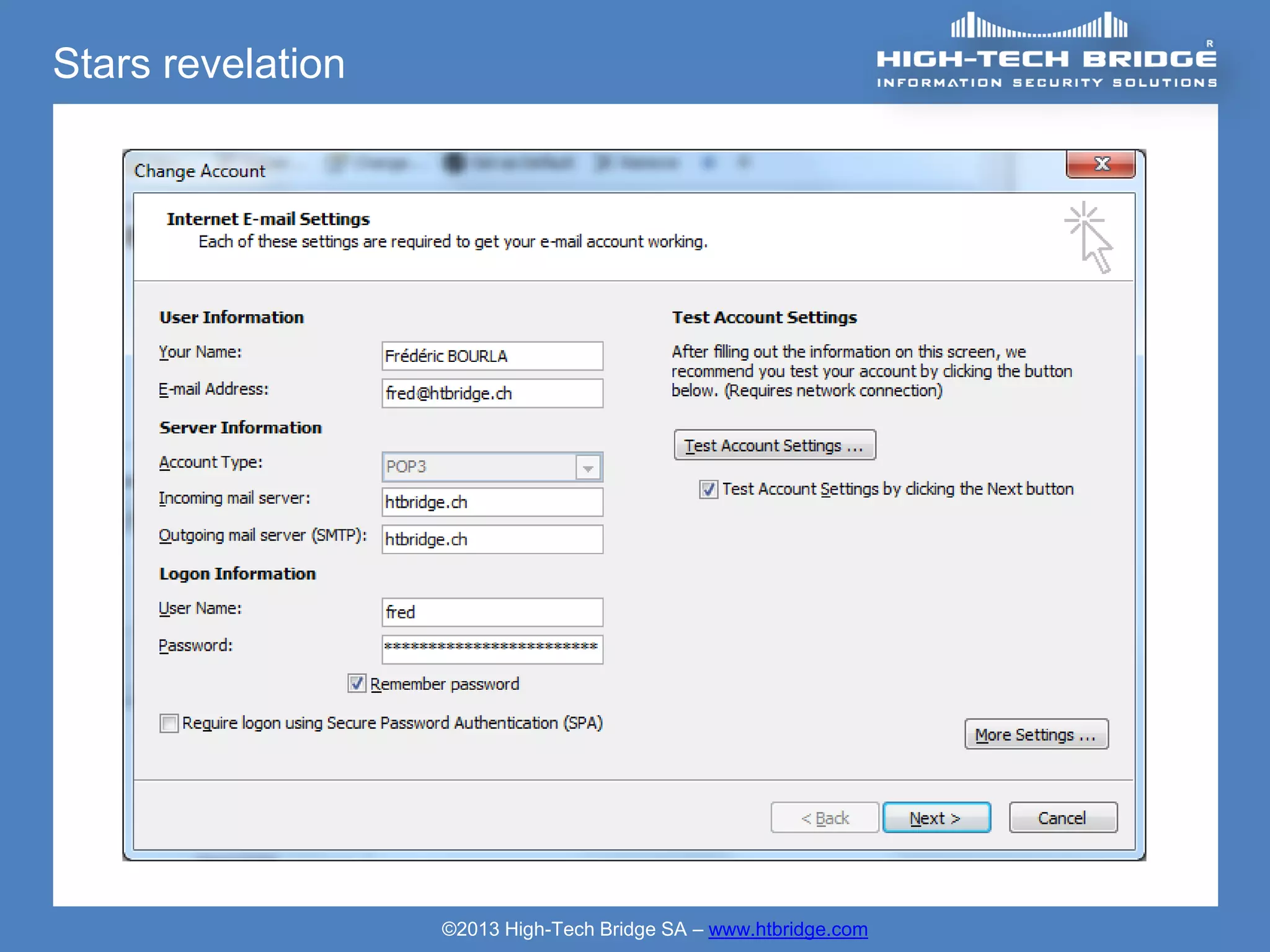
Task: Select the E-mail Address input field
Action: (492, 394)
